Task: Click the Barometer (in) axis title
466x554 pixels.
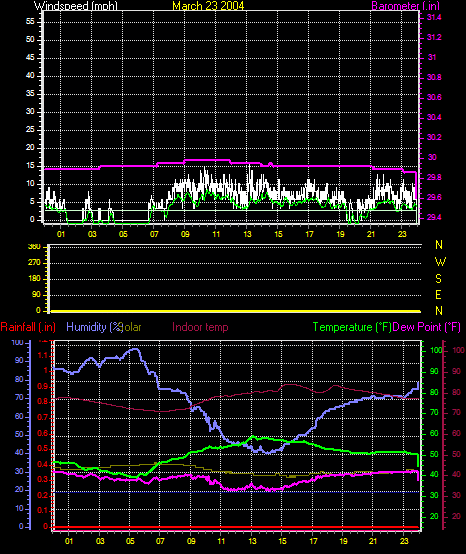Action: click(406, 6)
